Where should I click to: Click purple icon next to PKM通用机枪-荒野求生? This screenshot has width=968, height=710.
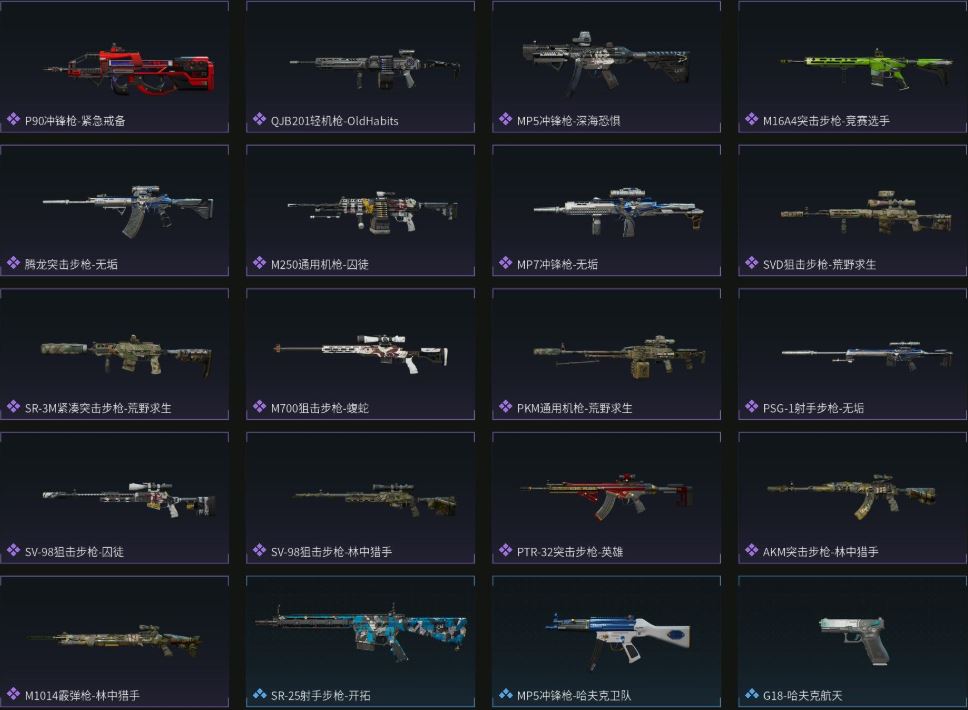(x=506, y=407)
